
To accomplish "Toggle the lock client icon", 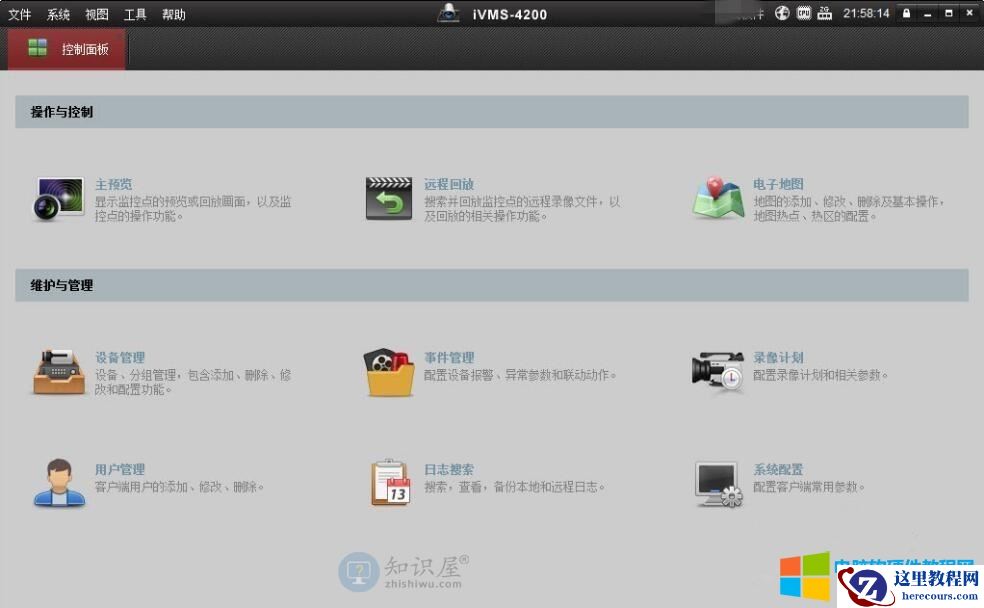I will (906, 13).
